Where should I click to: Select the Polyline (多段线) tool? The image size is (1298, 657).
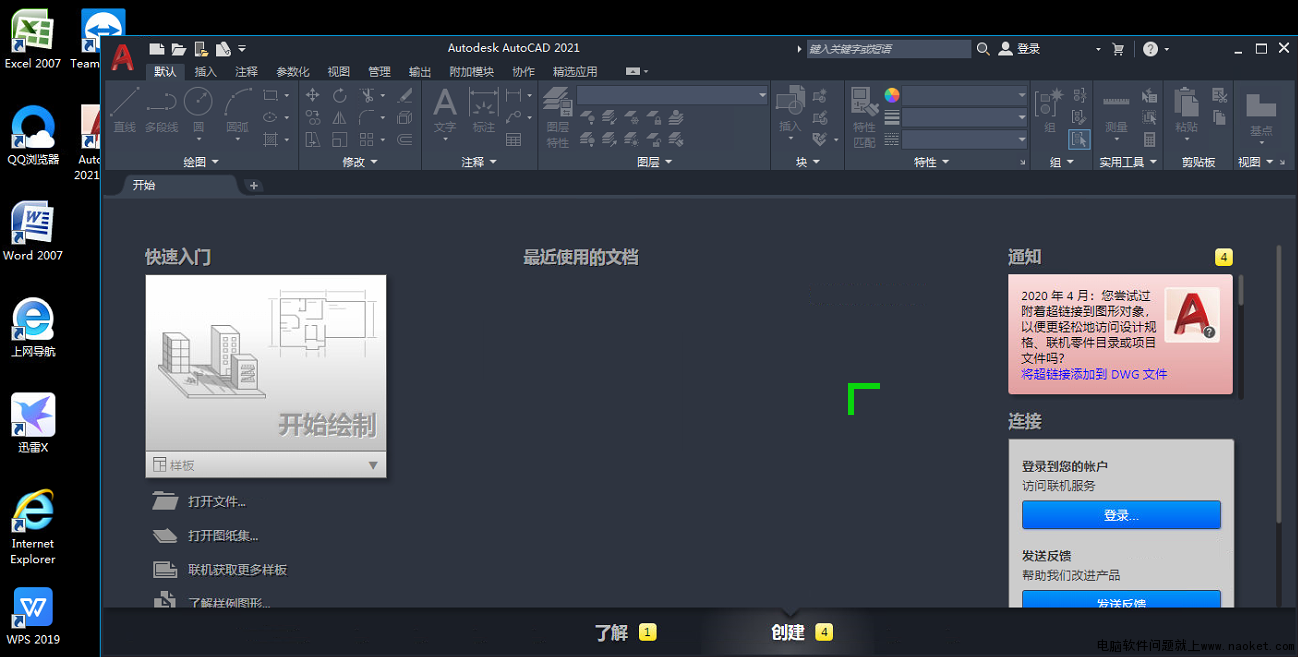click(161, 110)
